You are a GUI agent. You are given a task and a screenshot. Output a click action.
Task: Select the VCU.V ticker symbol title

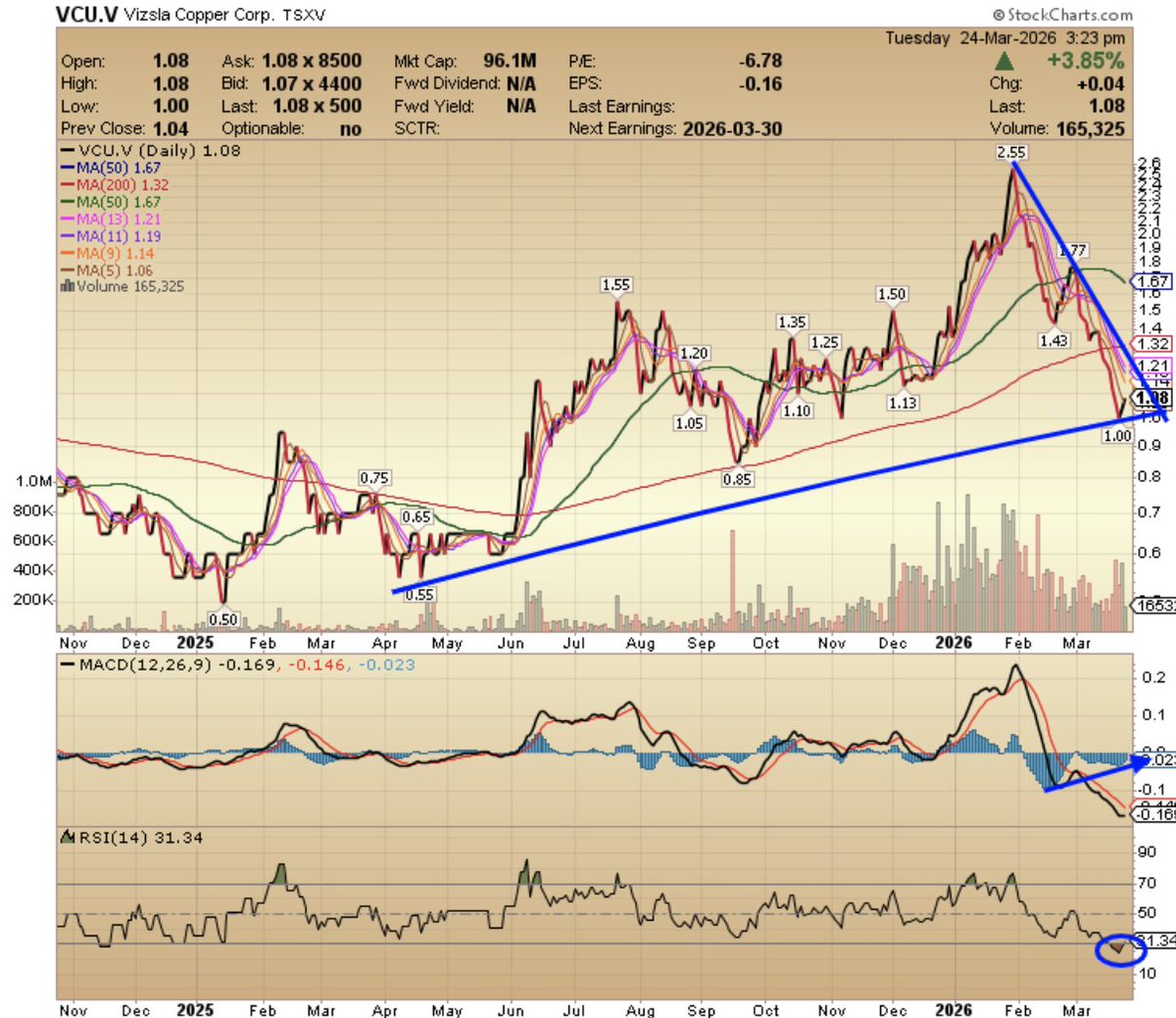(x=87, y=15)
